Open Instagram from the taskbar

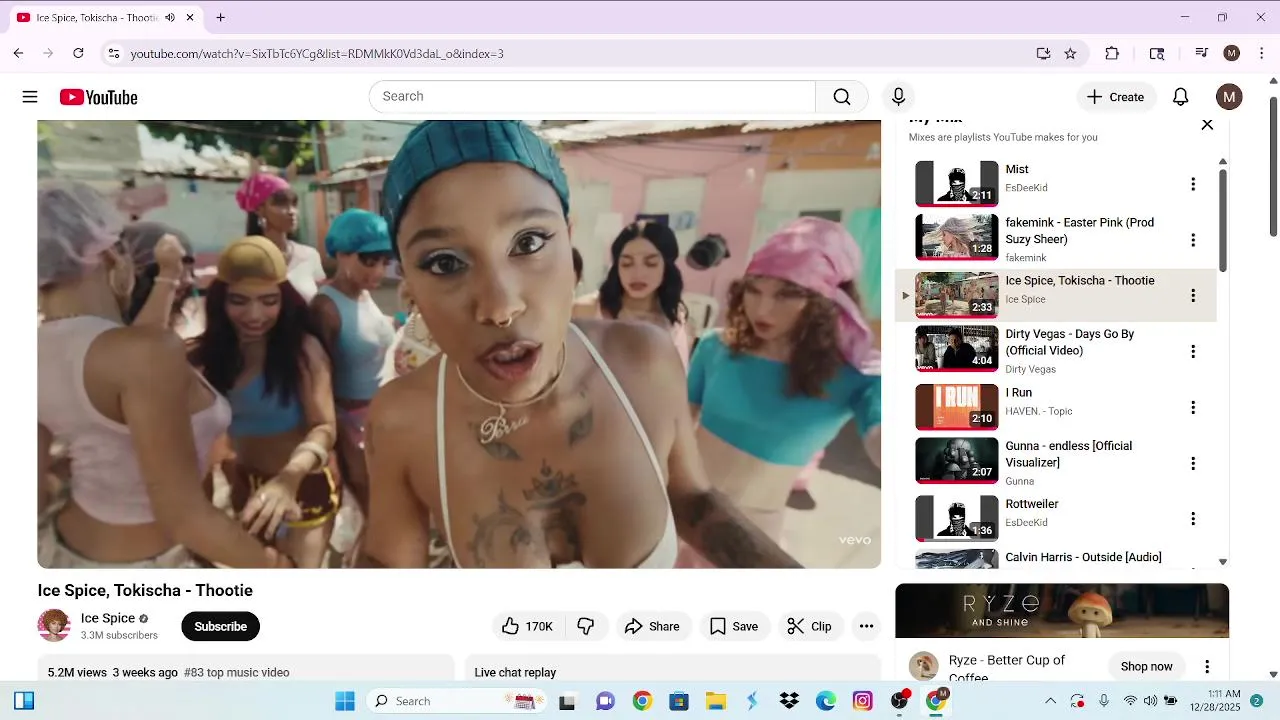[862, 701]
